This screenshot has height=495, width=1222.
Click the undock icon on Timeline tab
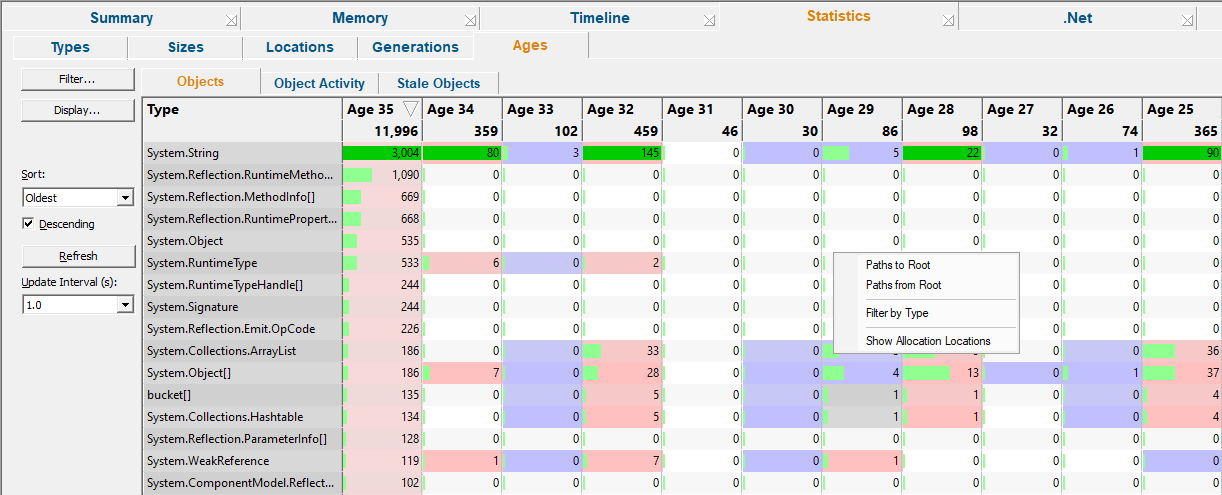709,19
